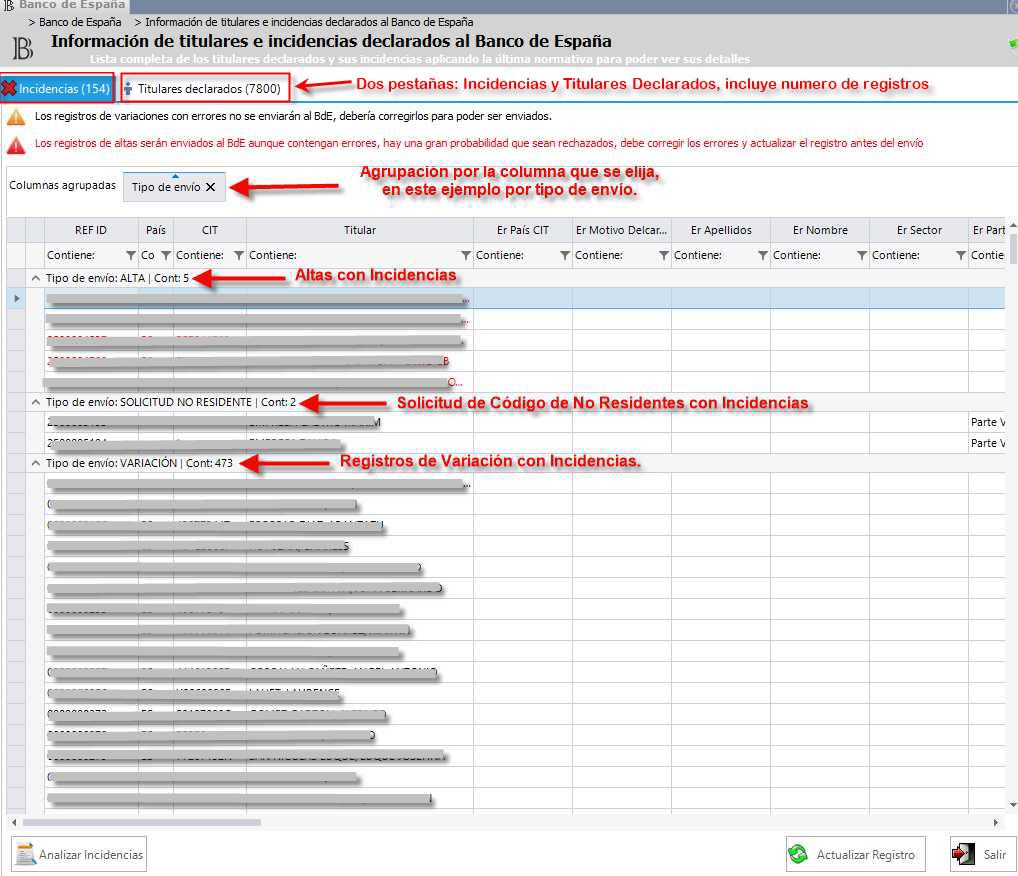Select the Información de titulares breadcrumb link
1018x876 pixels.
pos(309,22)
